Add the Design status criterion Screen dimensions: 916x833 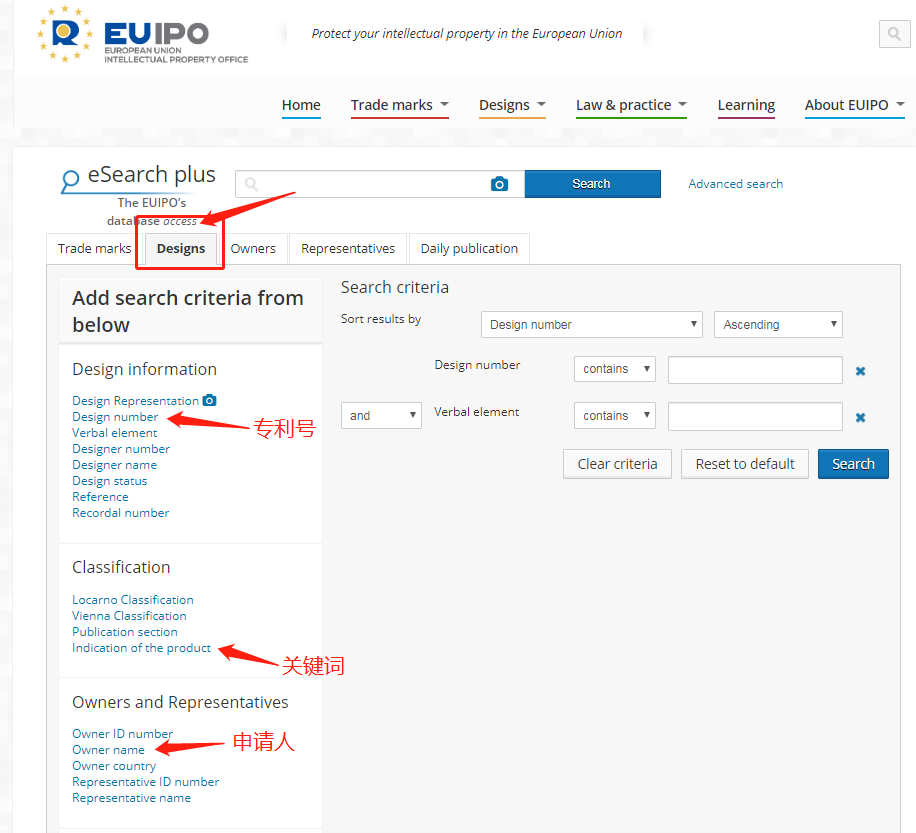pos(110,481)
